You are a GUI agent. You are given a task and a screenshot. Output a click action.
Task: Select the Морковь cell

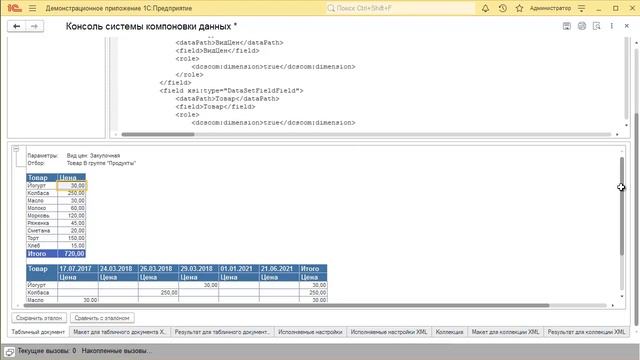pyautogui.click(x=42, y=216)
